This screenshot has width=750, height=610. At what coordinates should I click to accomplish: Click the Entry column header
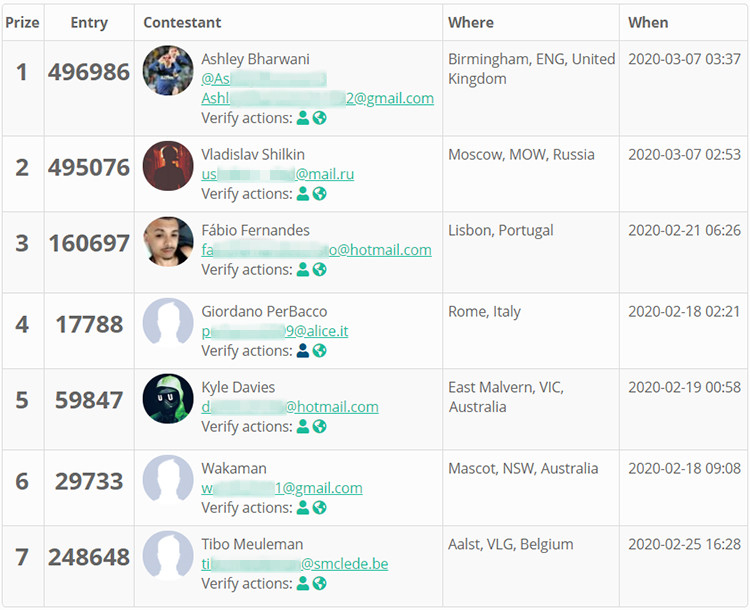click(89, 22)
